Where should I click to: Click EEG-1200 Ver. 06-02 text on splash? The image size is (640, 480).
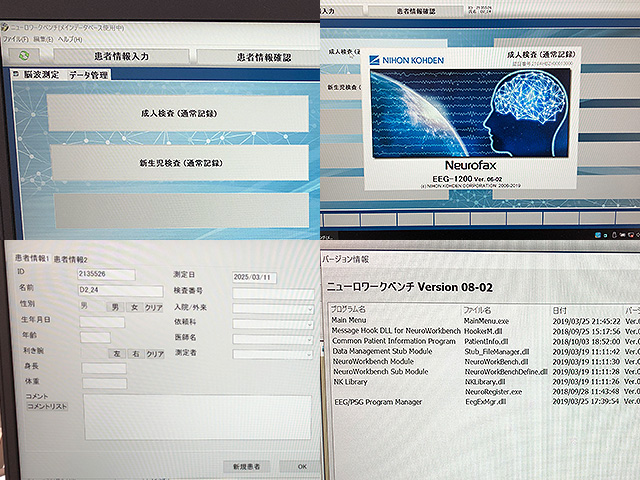[467, 179]
